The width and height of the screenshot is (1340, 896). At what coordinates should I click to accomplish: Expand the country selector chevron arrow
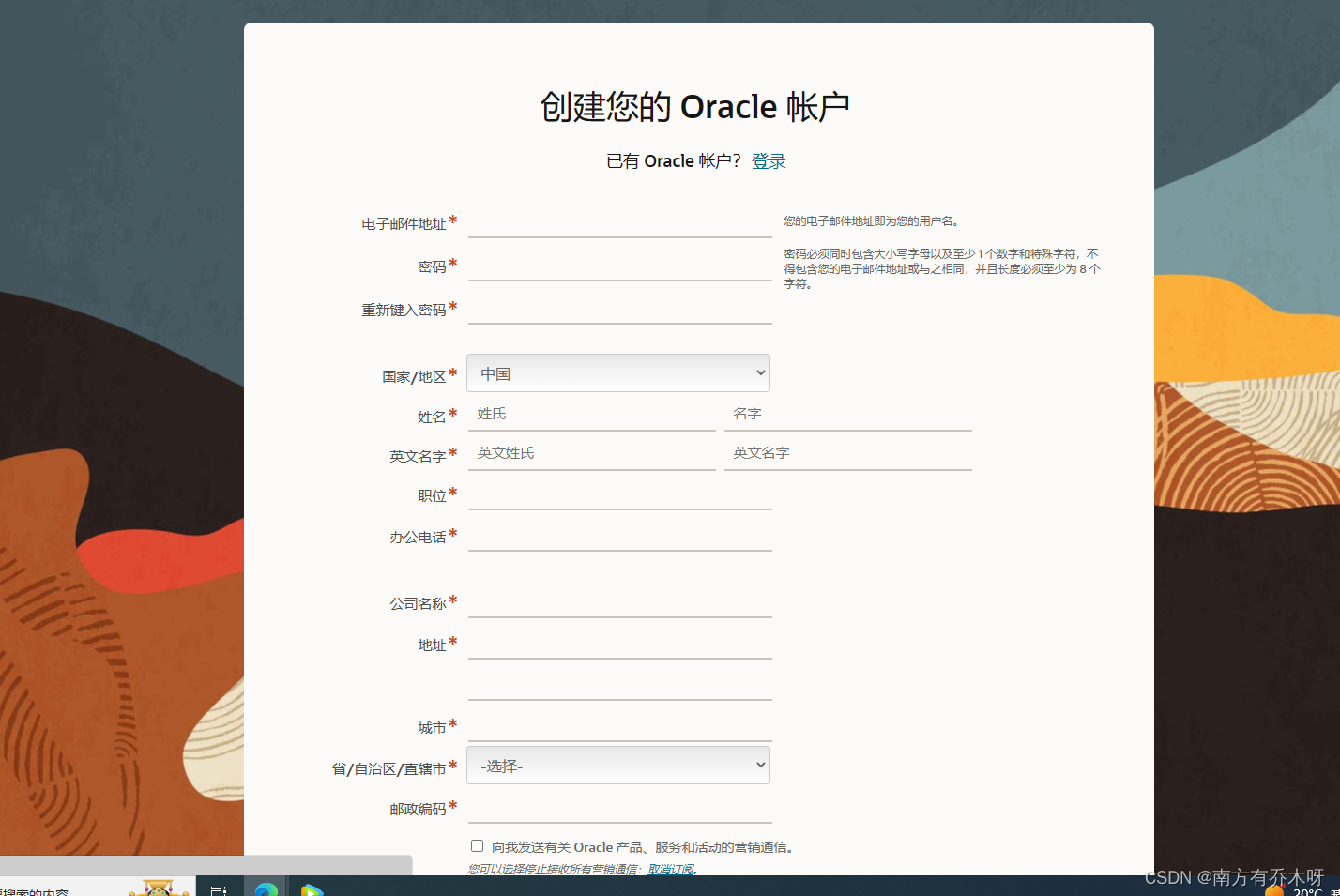click(x=761, y=372)
